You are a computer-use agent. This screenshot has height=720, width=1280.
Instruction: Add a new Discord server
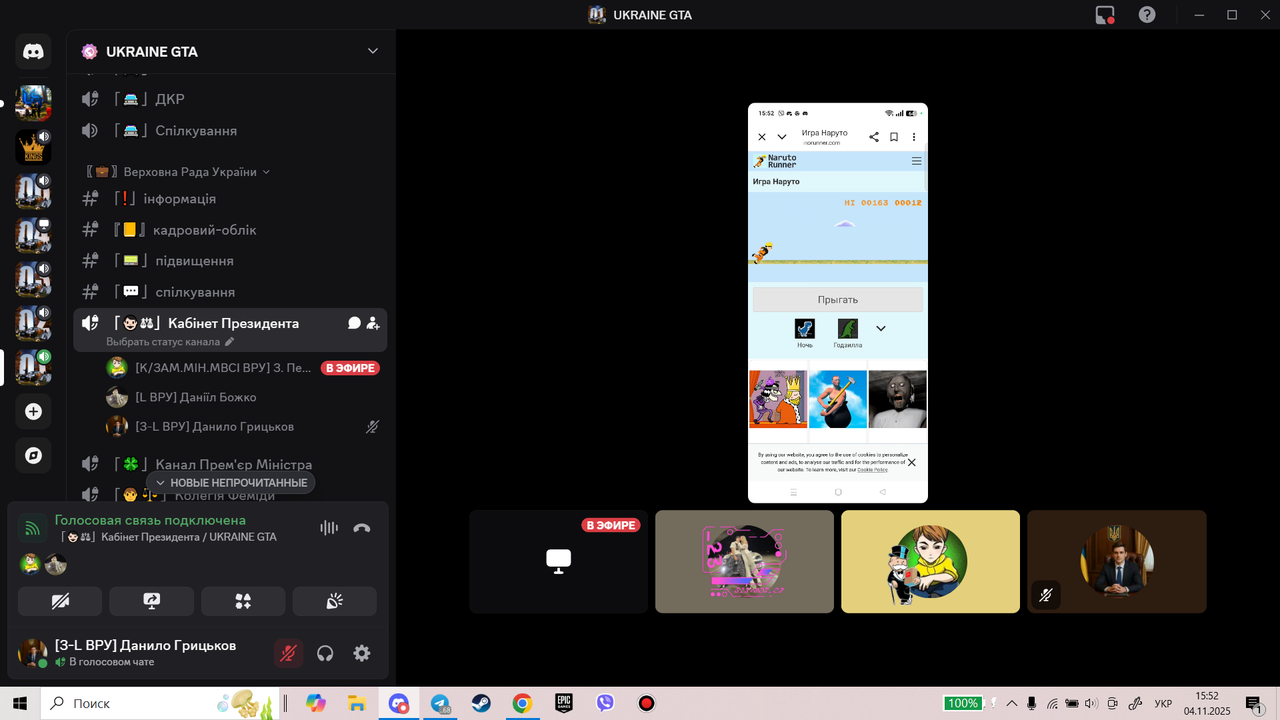pyautogui.click(x=33, y=411)
